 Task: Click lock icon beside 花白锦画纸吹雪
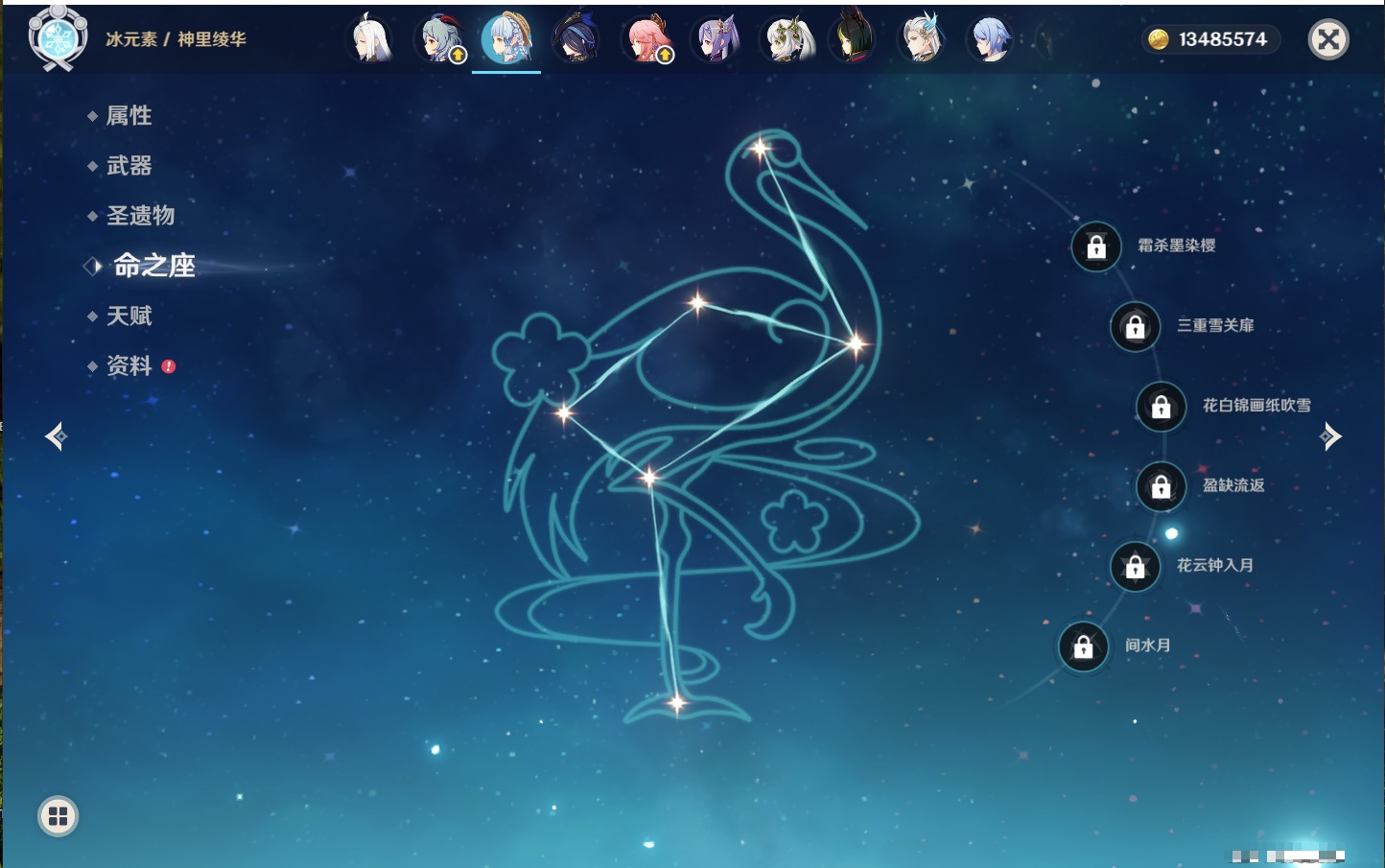point(1162,407)
